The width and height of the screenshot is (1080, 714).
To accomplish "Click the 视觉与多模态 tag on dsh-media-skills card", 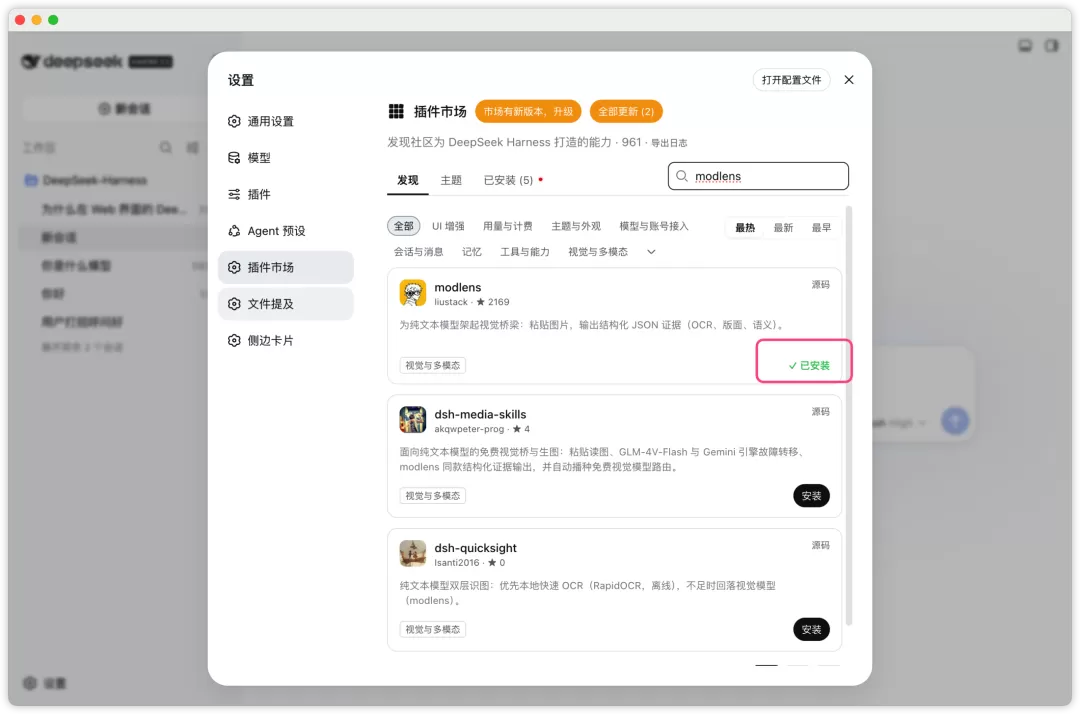I will (x=433, y=496).
